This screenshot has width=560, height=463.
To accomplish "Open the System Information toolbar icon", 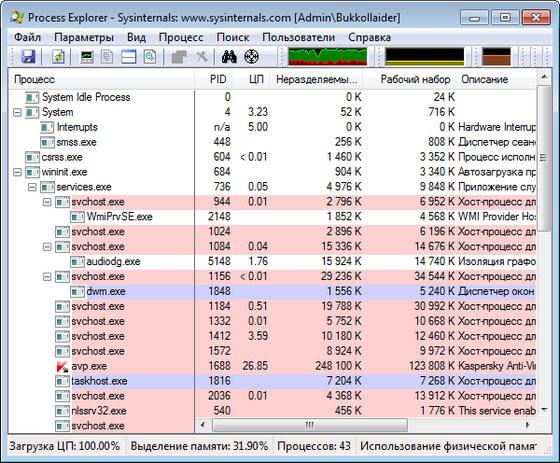I will (x=87, y=56).
